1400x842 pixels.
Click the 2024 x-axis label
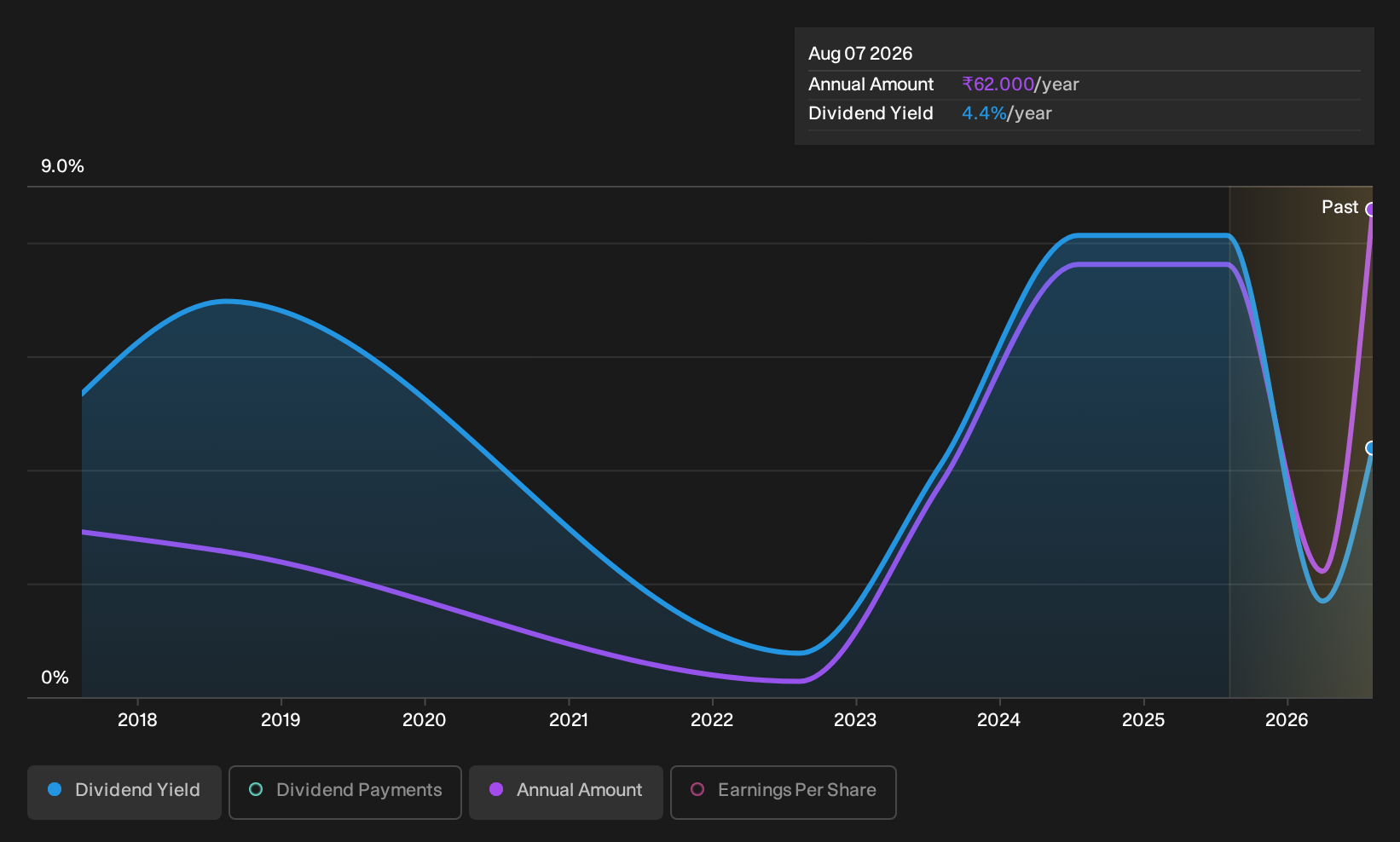coord(998,720)
